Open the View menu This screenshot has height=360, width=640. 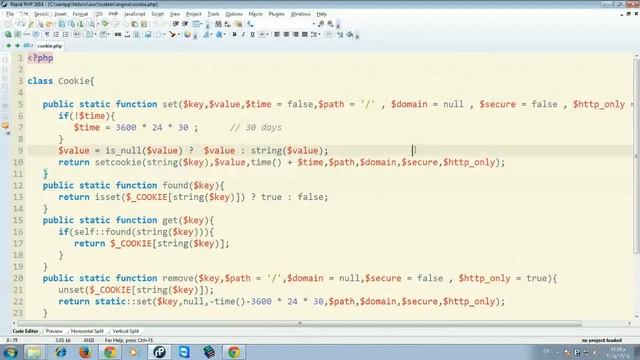point(175,14)
